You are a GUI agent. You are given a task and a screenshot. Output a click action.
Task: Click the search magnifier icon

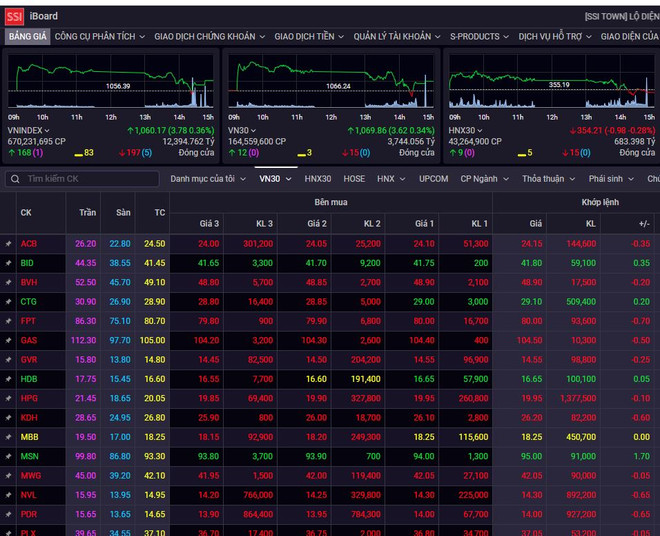coord(15,179)
